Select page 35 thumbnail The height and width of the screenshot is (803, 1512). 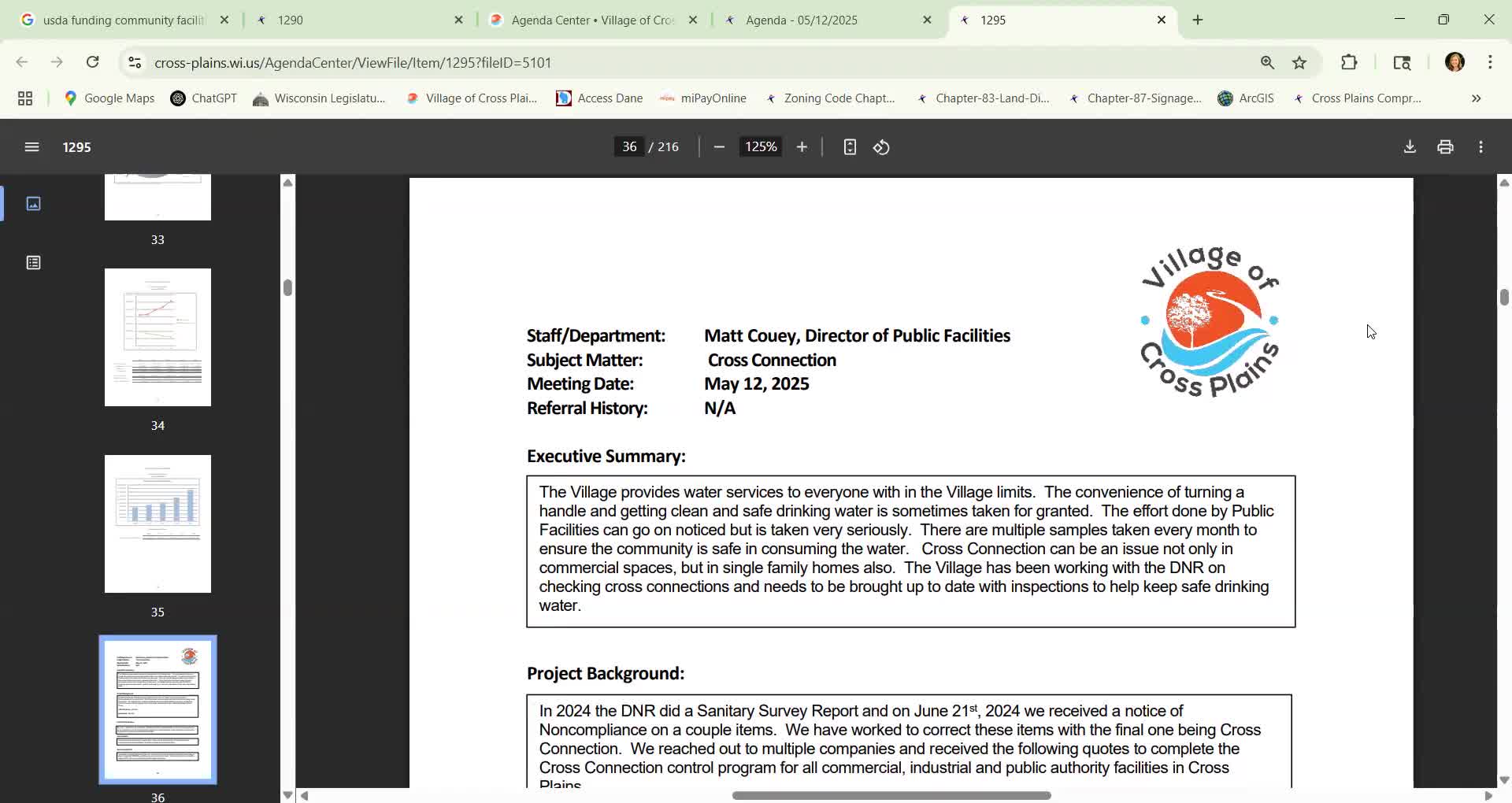[x=157, y=524]
